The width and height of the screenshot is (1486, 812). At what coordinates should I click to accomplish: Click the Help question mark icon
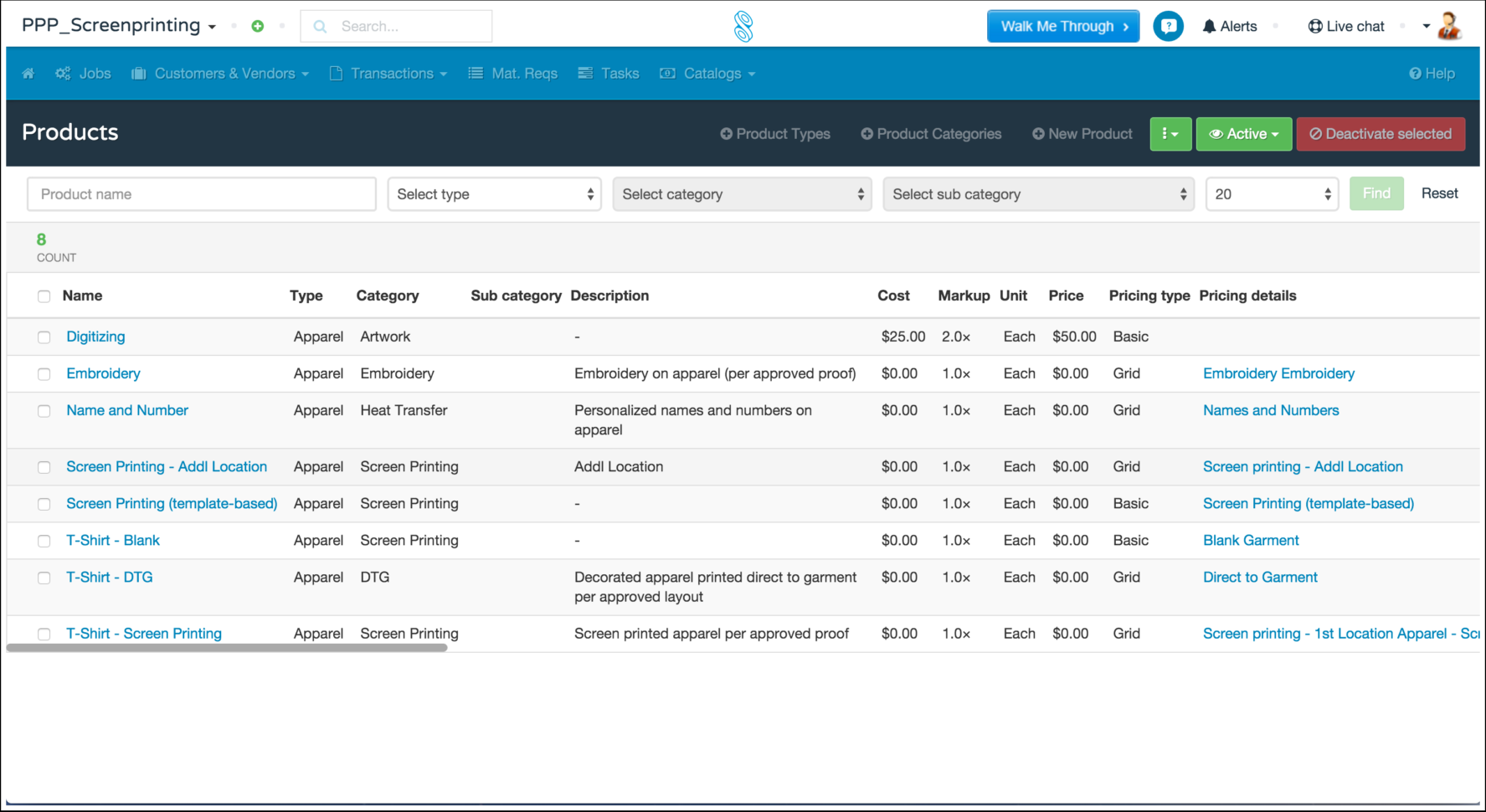[x=1415, y=74]
